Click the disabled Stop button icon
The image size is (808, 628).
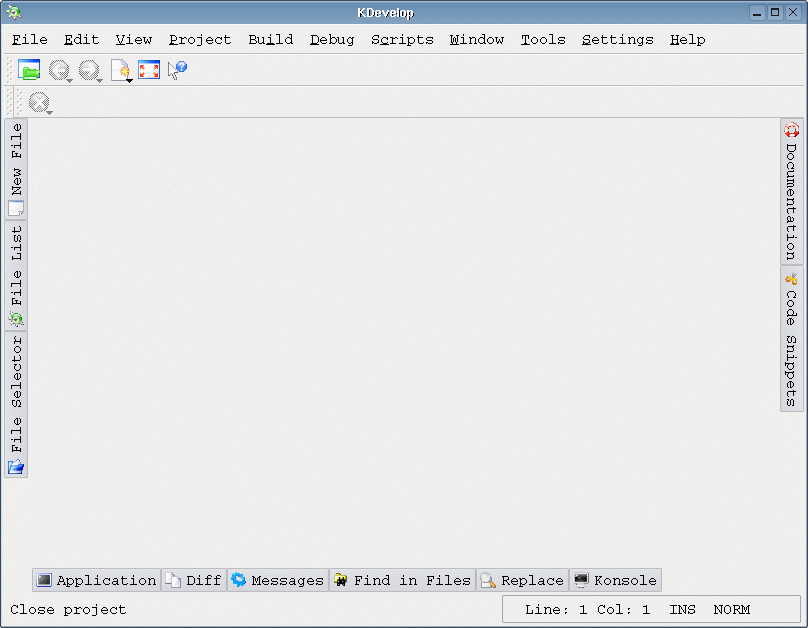pyautogui.click(x=39, y=102)
